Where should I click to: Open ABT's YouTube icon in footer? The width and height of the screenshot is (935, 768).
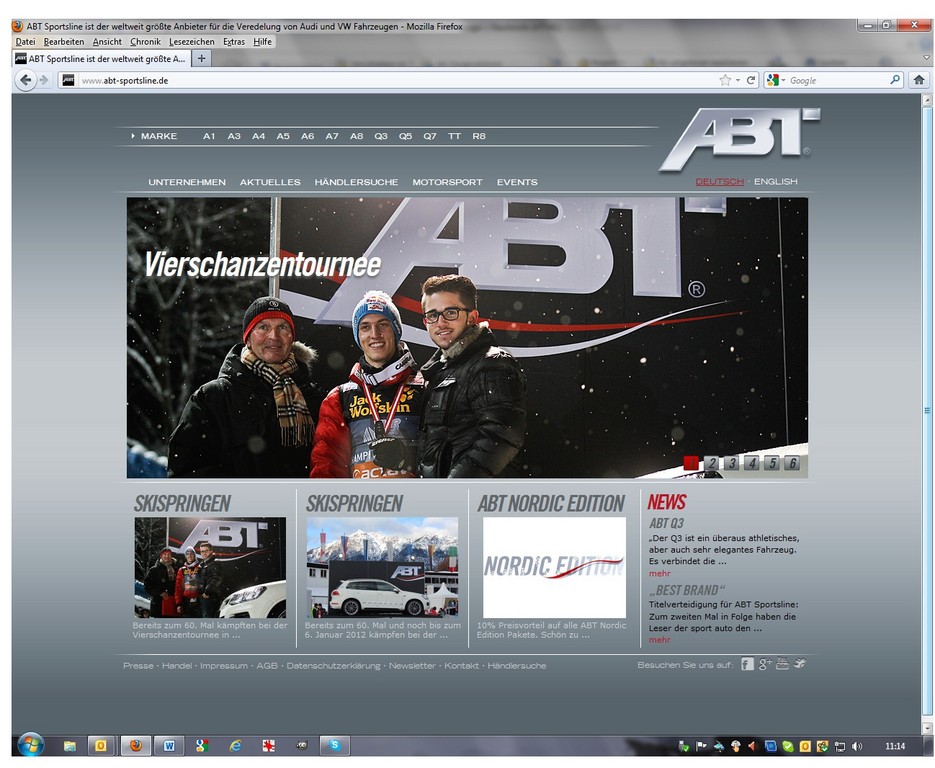pyautogui.click(x=782, y=664)
